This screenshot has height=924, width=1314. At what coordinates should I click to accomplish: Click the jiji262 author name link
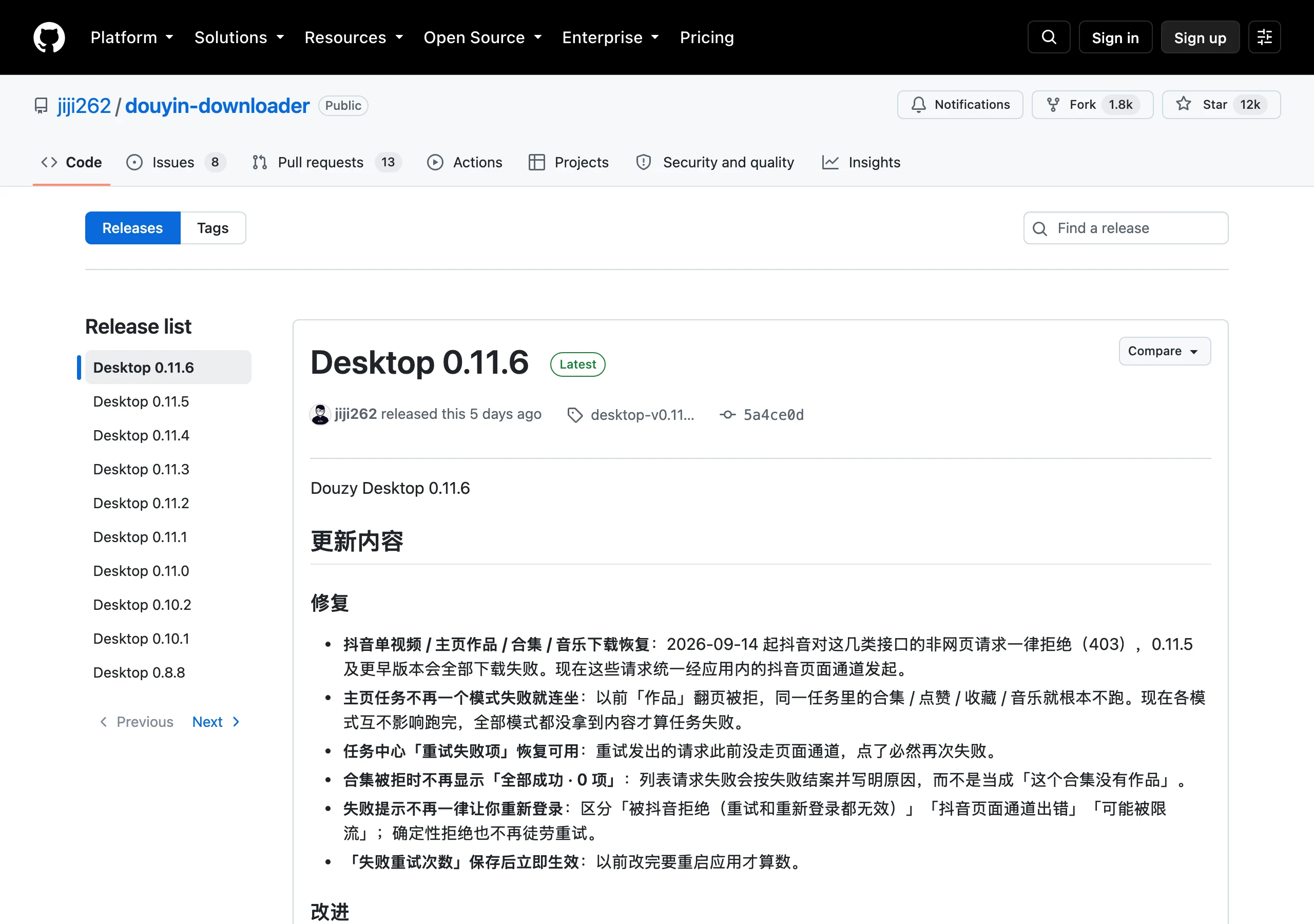coord(355,414)
